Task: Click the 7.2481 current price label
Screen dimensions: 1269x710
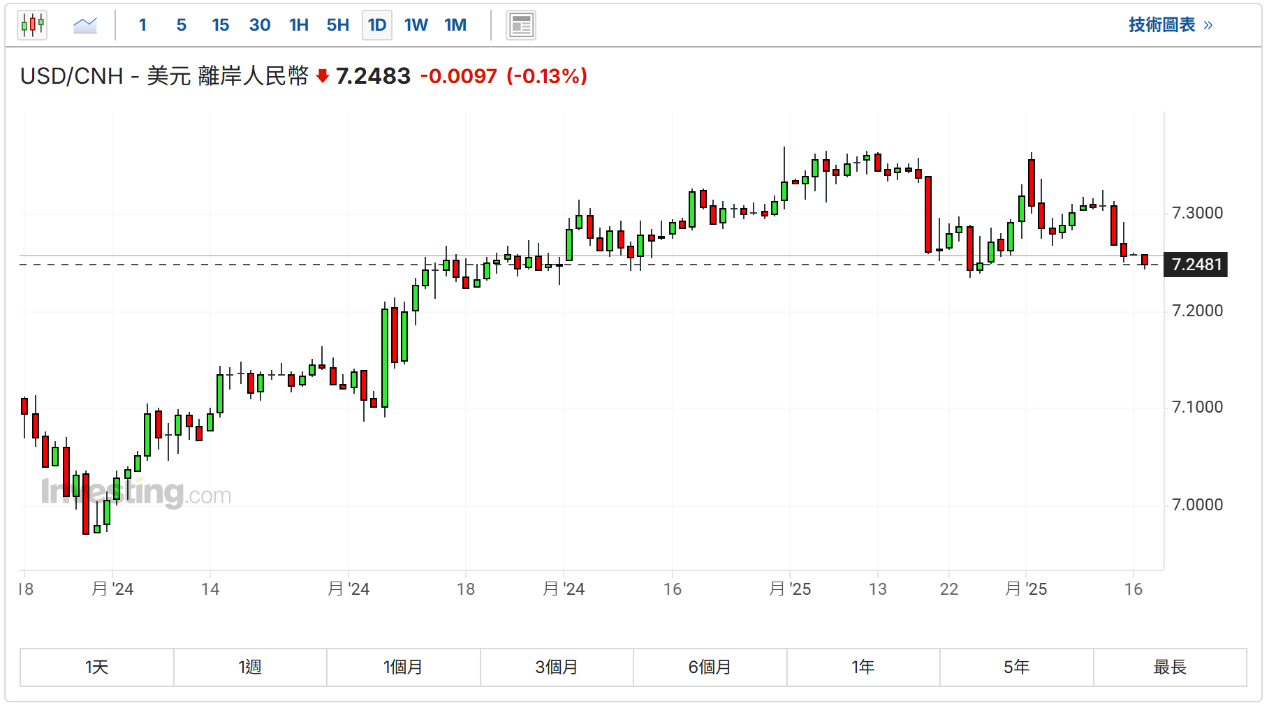Action: [1196, 265]
